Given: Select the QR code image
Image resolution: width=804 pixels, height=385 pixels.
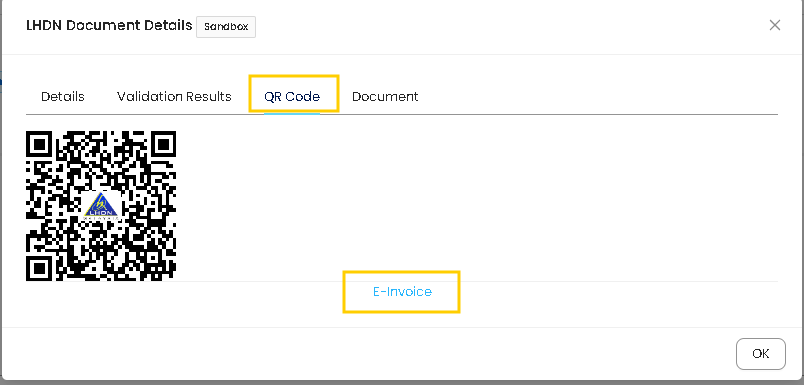Looking at the screenshot, I should click(101, 206).
